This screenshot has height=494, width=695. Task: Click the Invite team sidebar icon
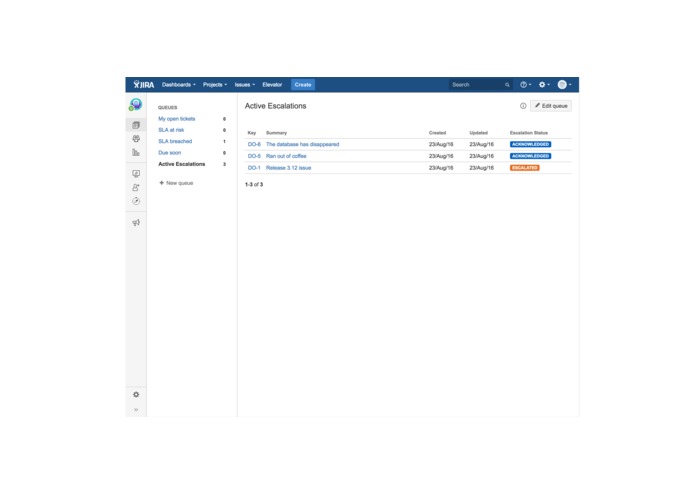click(136, 187)
